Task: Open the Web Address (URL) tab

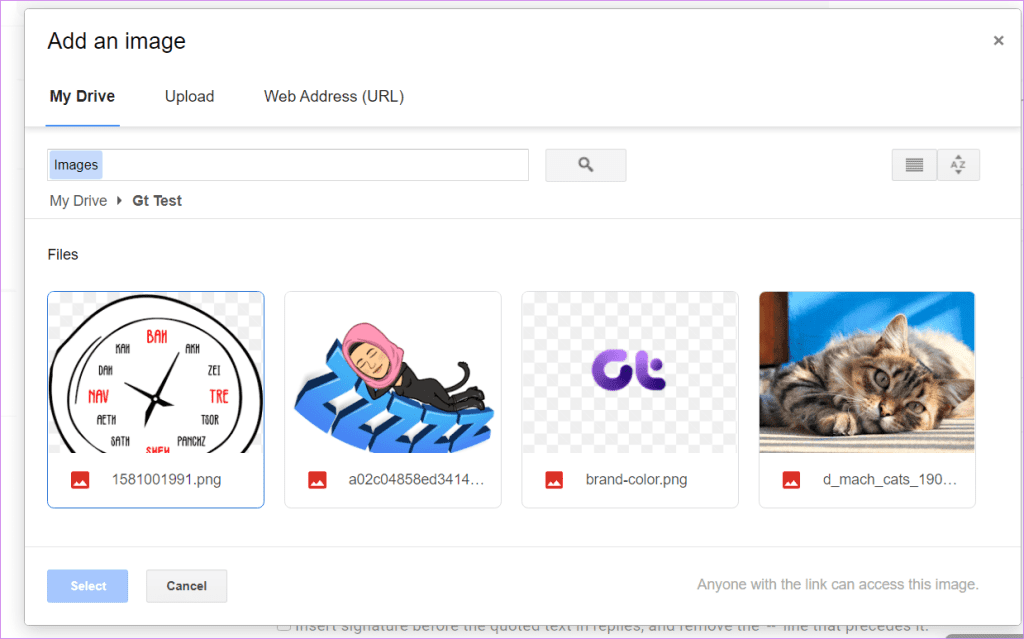Action: (333, 97)
